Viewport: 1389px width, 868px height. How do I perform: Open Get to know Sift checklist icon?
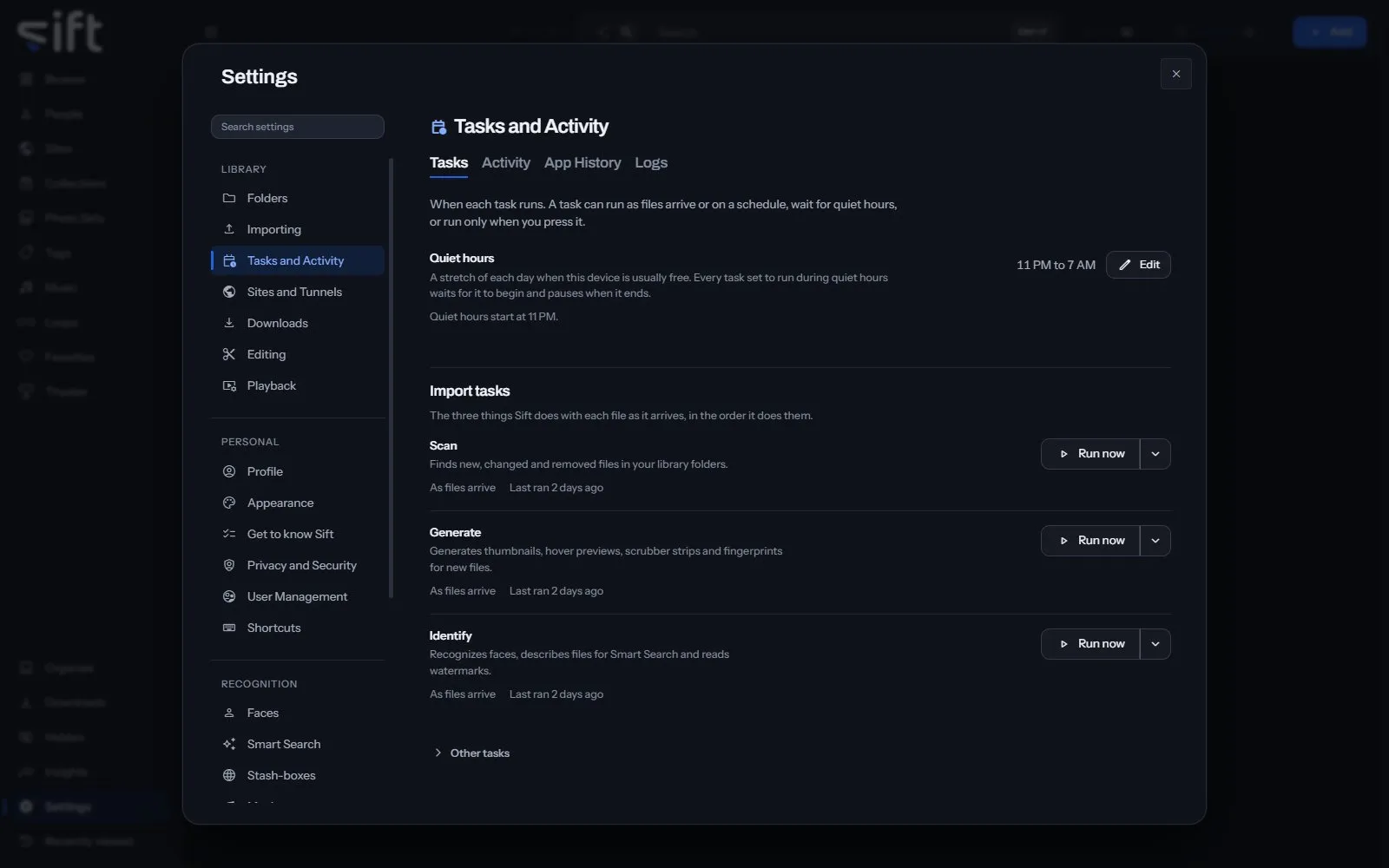point(229,534)
